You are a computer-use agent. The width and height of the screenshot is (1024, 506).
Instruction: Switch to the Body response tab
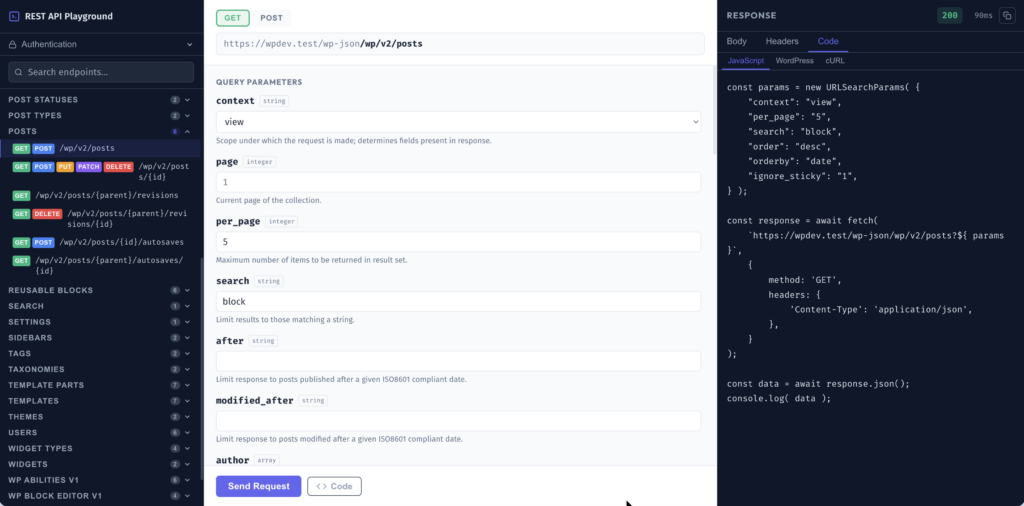point(737,41)
